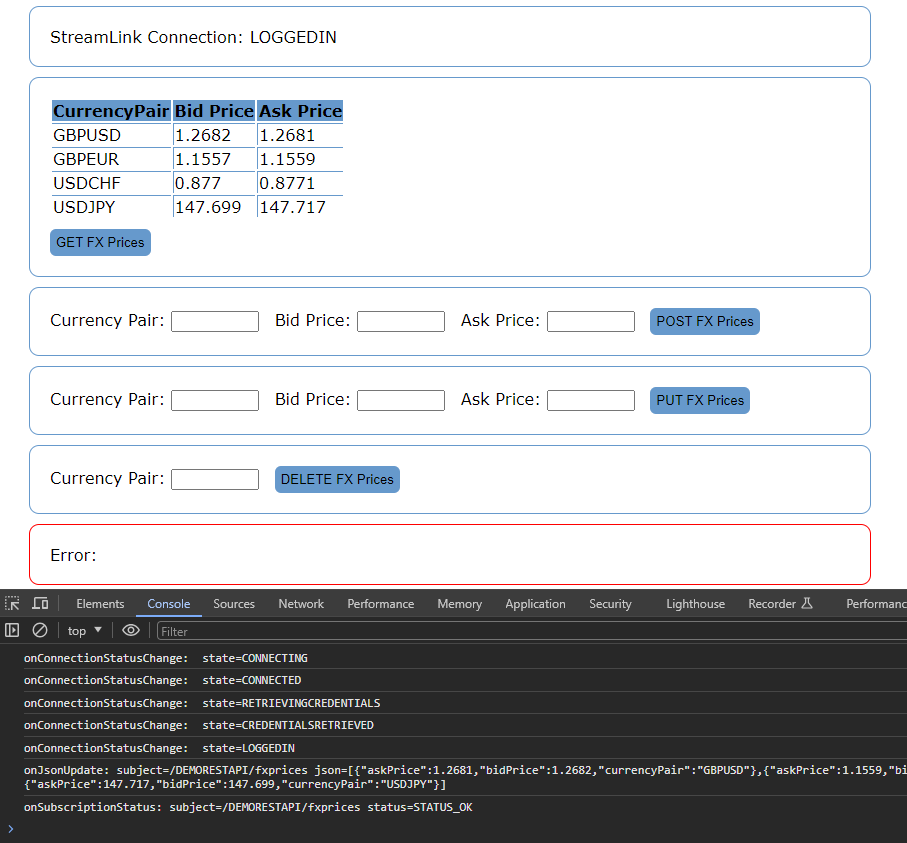Click the CurrencyPair column header

point(112,111)
